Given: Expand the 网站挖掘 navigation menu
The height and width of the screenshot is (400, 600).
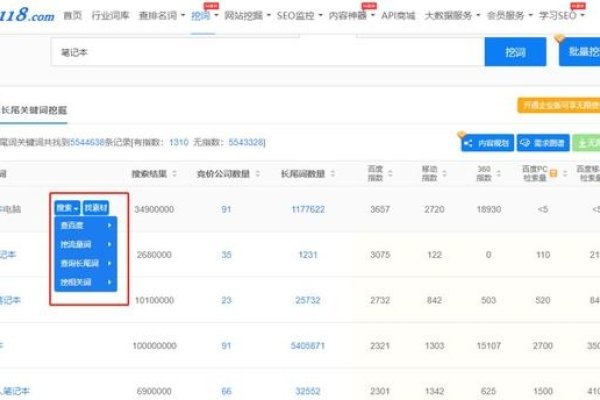Looking at the screenshot, I should click(247, 16).
